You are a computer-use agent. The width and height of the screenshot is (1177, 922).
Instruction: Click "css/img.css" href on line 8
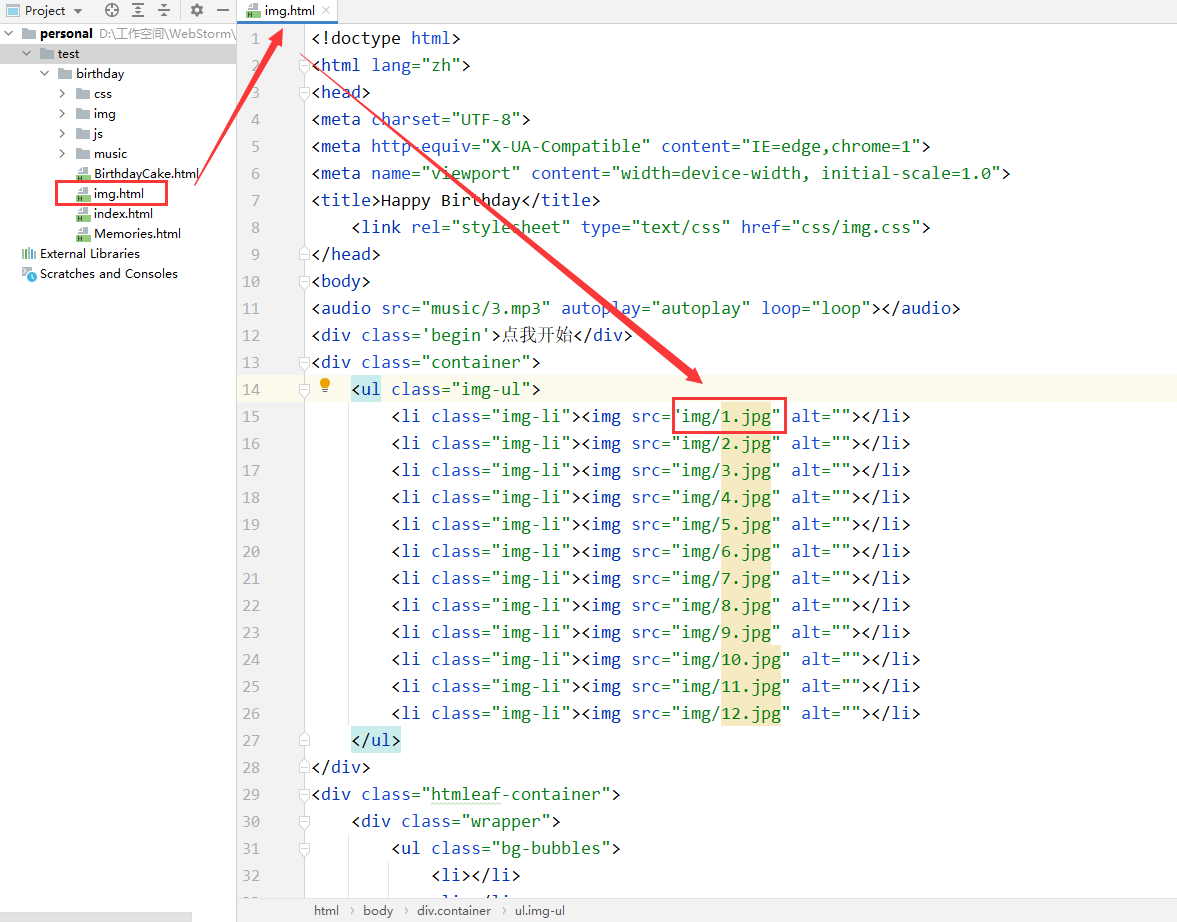pyautogui.click(x=851, y=227)
